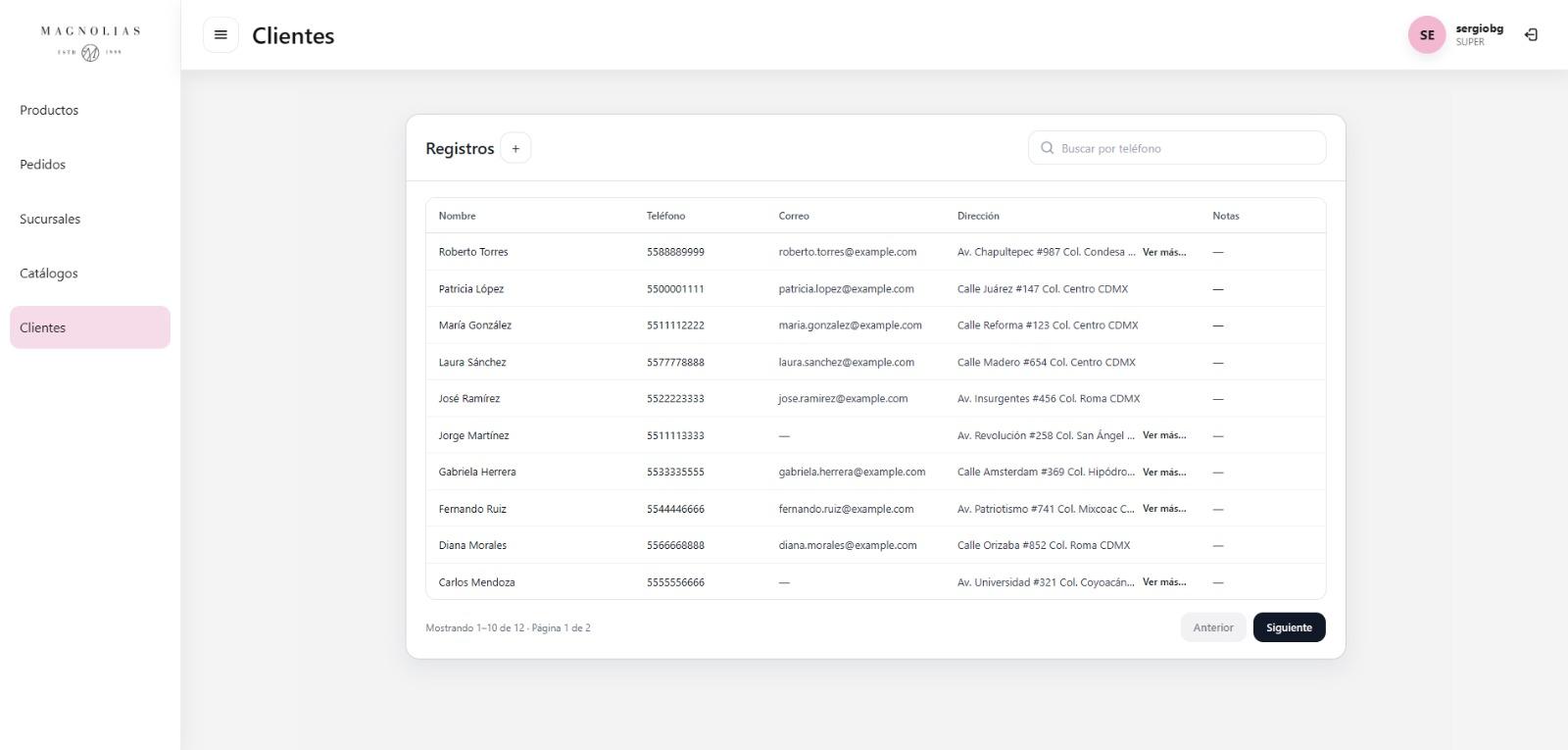The image size is (1568, 750).
Task: Click Jorge Martínez name cell
Action: 473,435
